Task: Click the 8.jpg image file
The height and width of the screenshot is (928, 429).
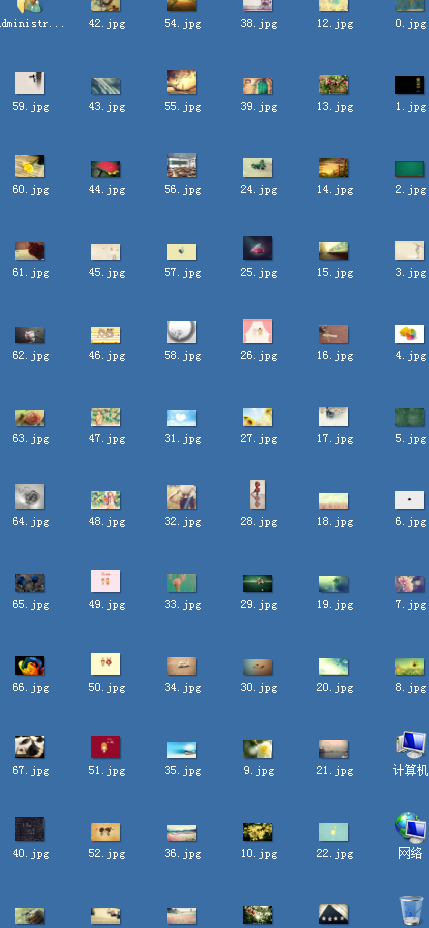Action: (409, 667)
